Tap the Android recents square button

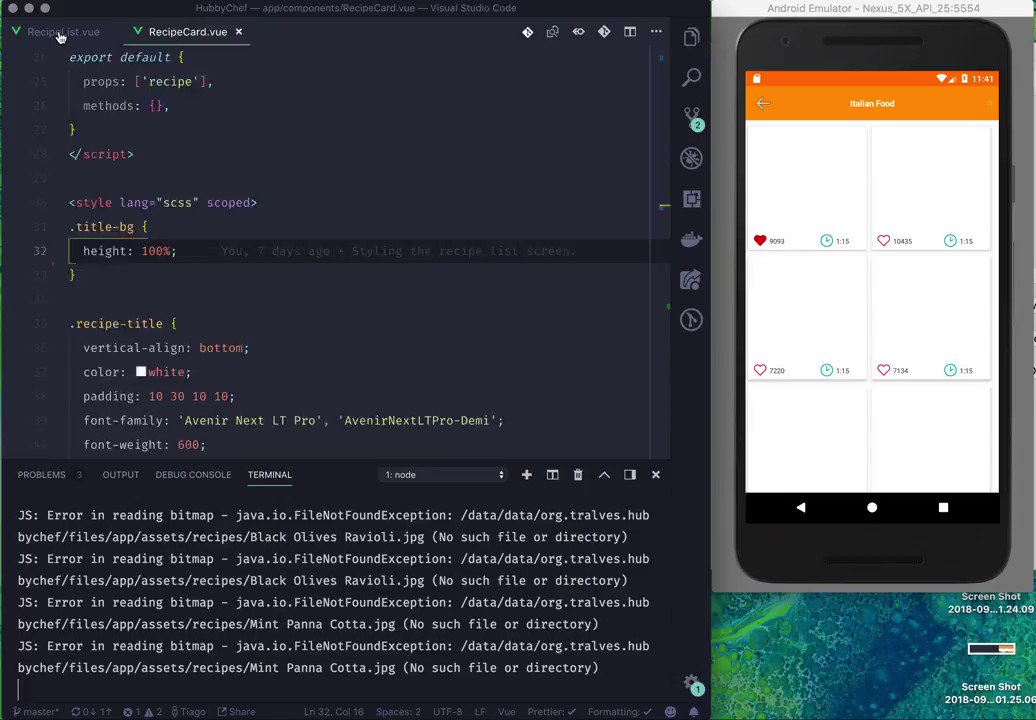click(x=944, y=507)
